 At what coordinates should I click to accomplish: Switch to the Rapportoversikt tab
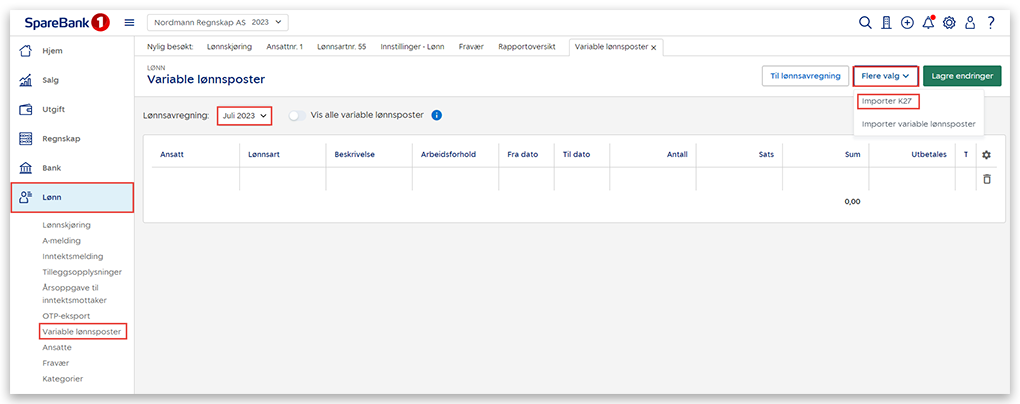coord(526,47)
